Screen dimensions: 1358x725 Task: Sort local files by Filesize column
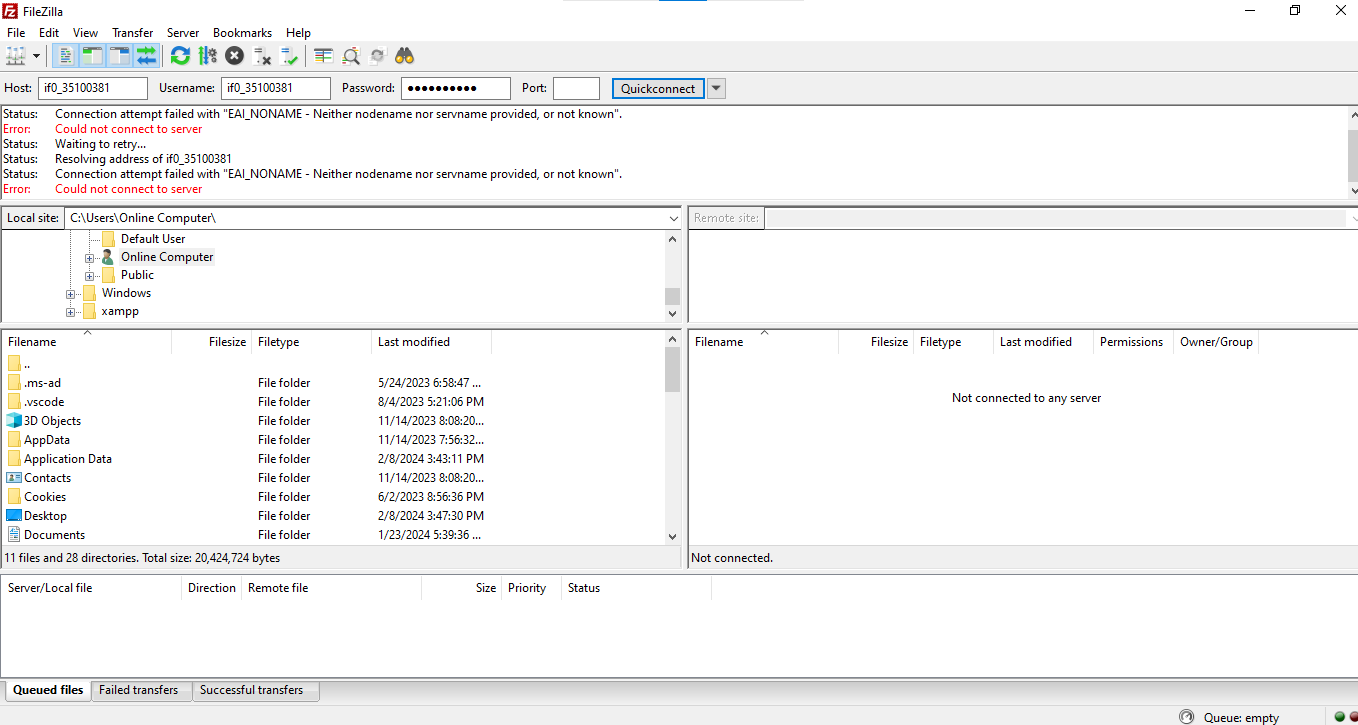[211, 342]
